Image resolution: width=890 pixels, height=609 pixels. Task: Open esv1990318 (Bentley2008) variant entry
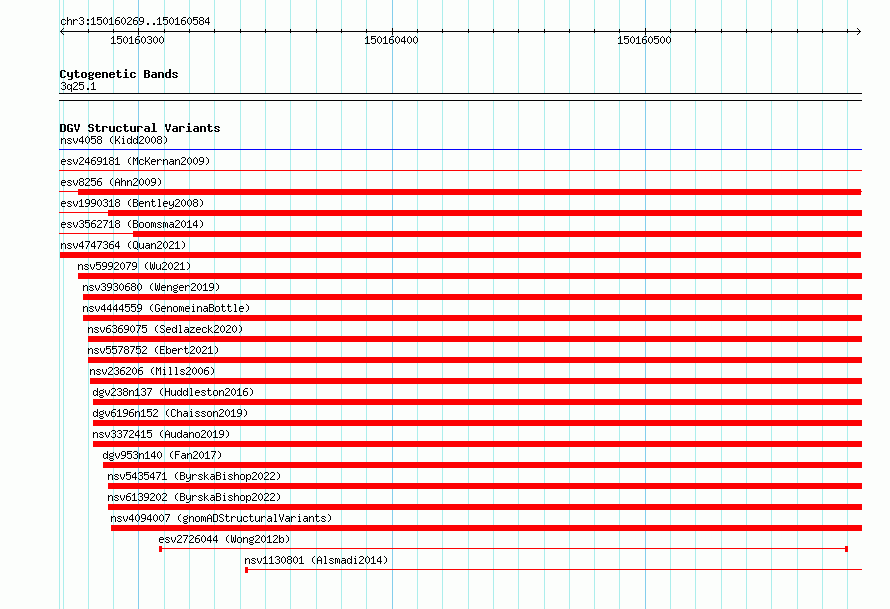coord(132,203)
